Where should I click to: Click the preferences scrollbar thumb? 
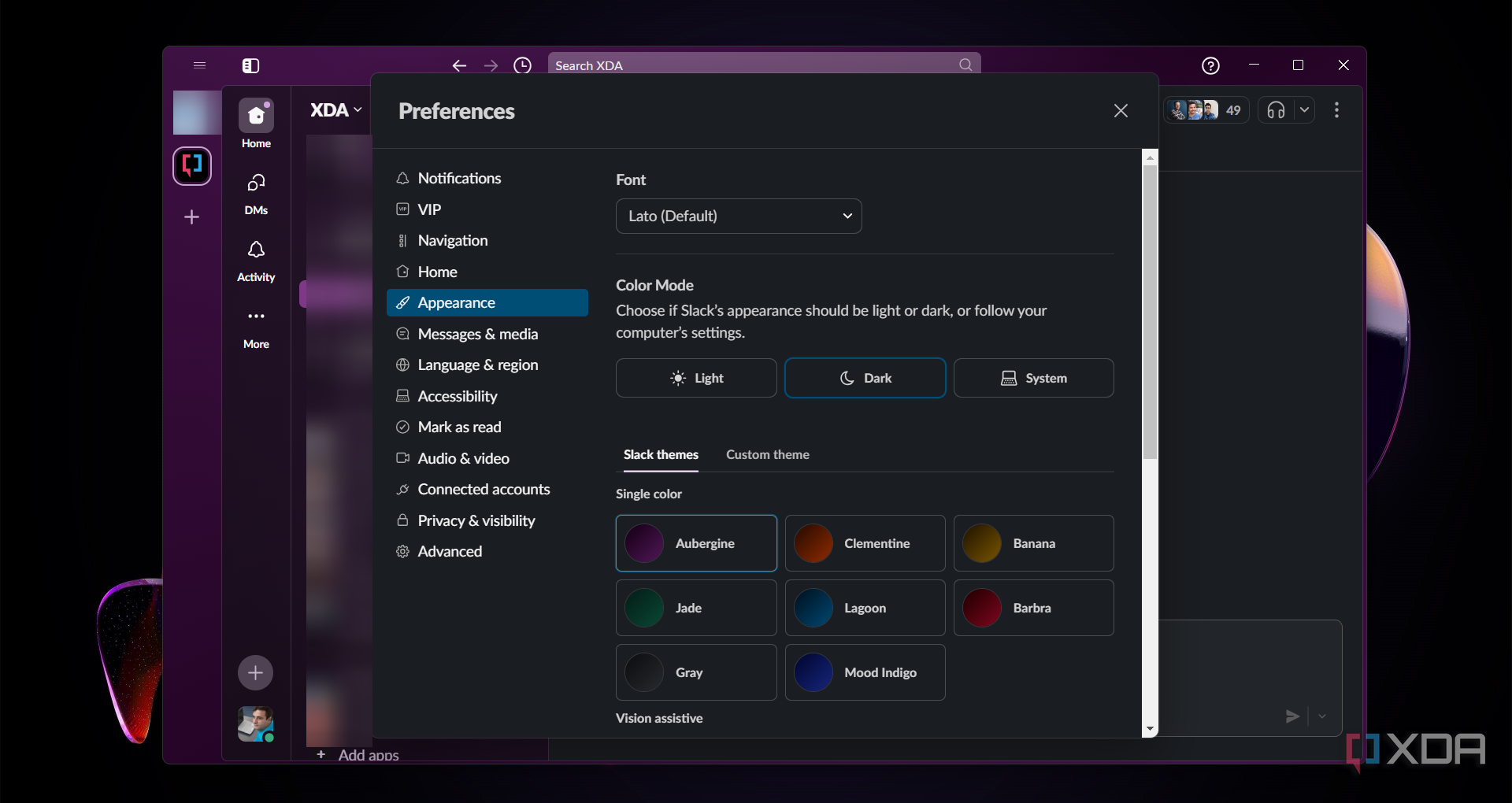coord(1150,312)
